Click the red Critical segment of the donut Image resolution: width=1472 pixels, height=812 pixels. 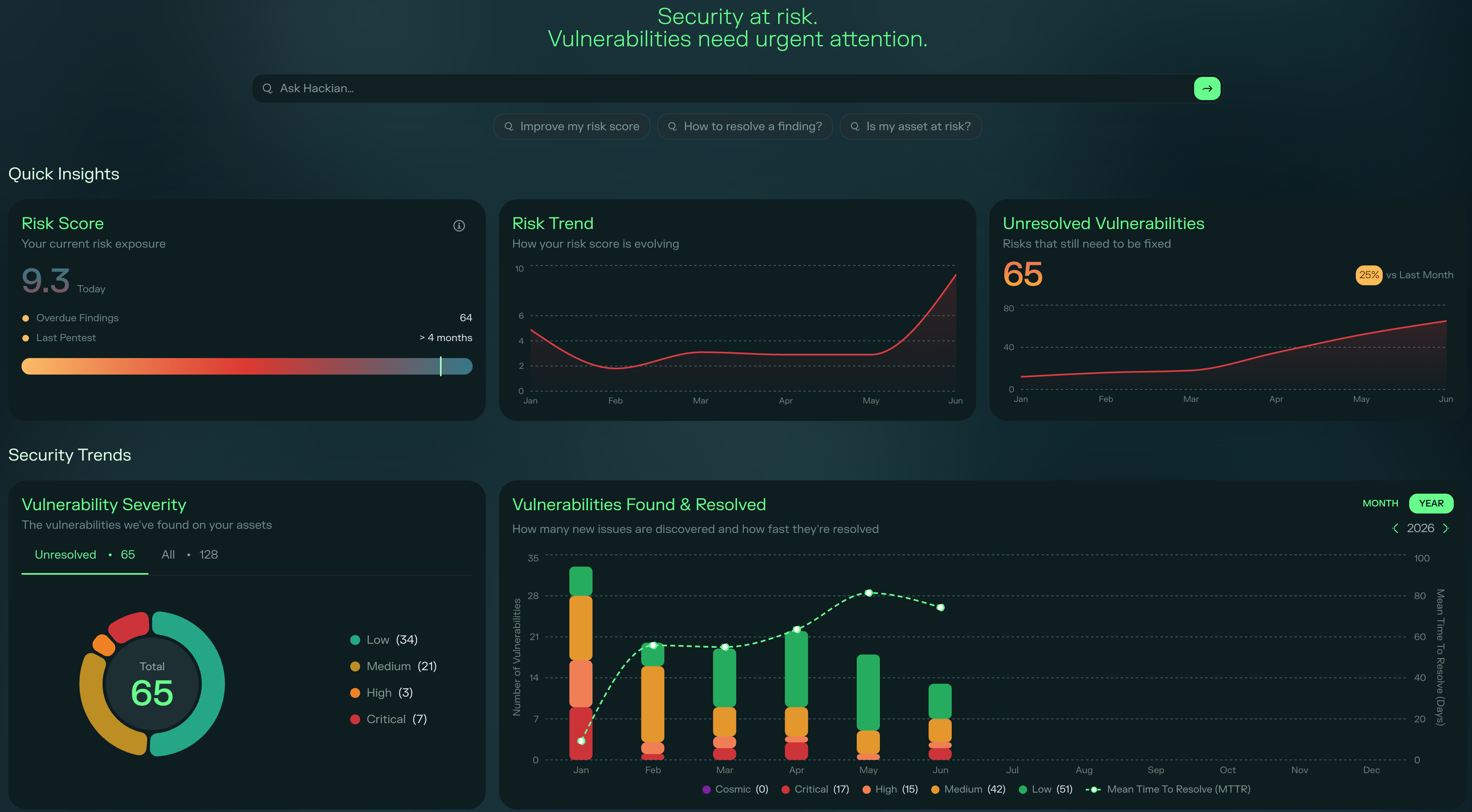129,627
